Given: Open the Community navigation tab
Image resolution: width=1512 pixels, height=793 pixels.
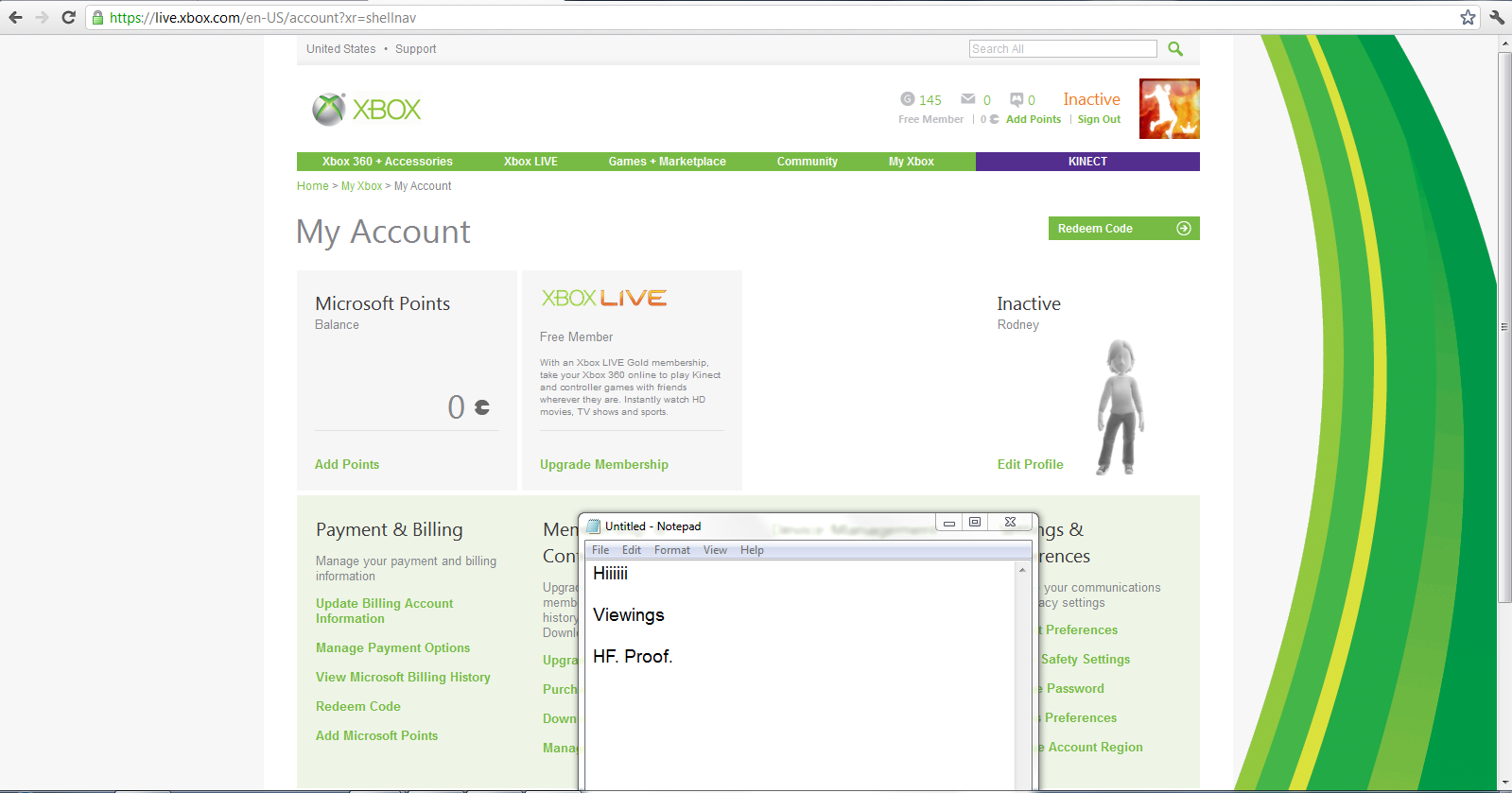Looking at the screenshot, I should (808, 162).
